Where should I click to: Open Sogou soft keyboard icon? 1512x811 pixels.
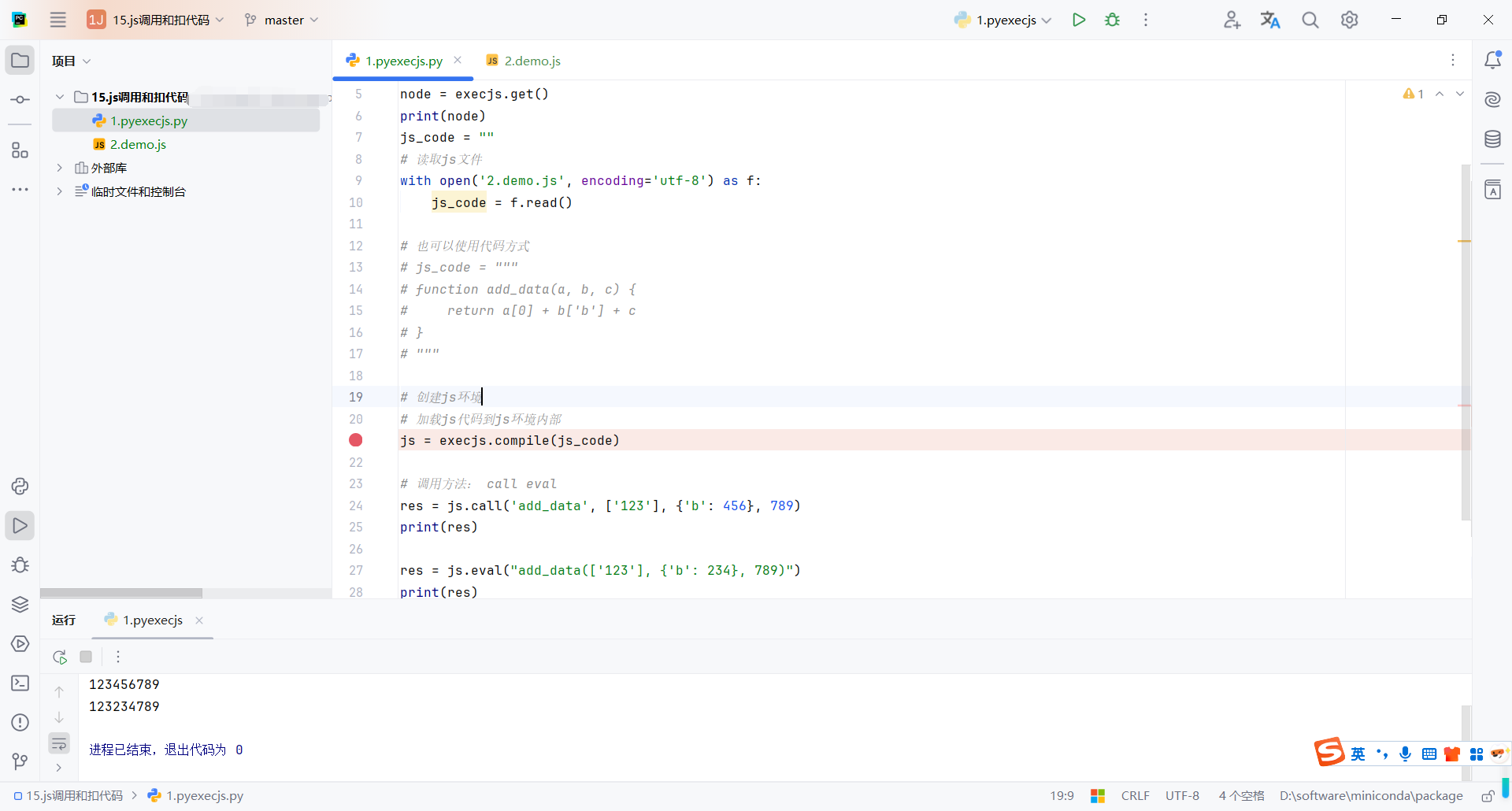click(x=1429, y=754)
